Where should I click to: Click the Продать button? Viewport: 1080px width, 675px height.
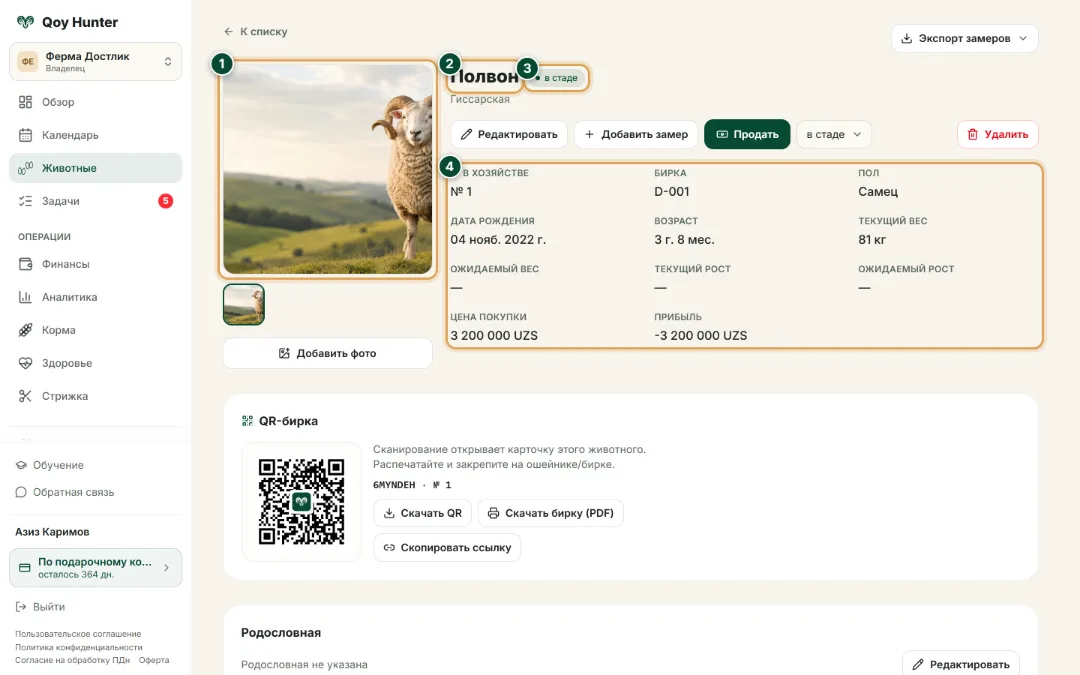click(747, 134)
